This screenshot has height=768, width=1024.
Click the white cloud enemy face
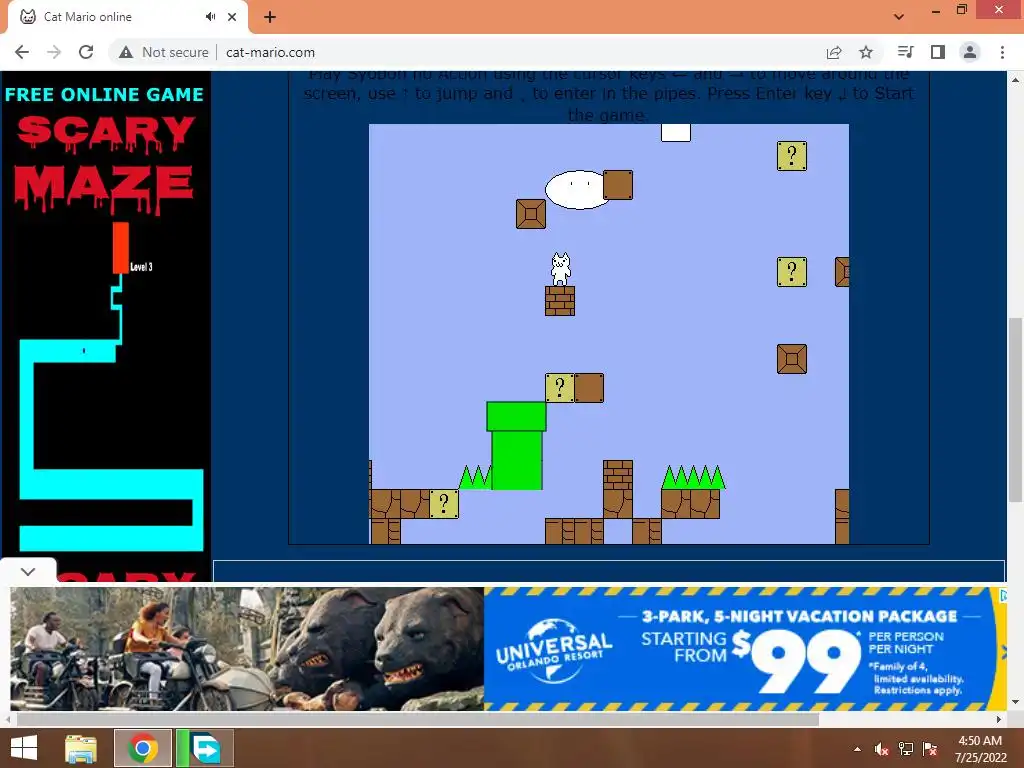577,189
